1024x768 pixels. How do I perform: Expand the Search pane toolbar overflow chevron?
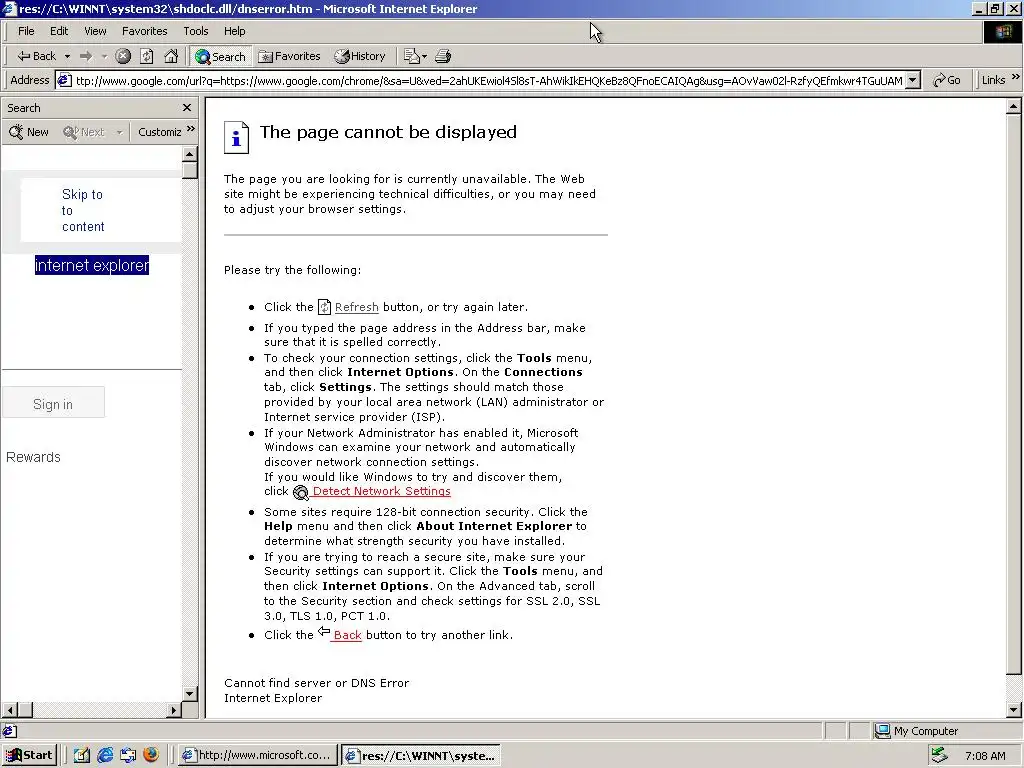coord(191,129)
